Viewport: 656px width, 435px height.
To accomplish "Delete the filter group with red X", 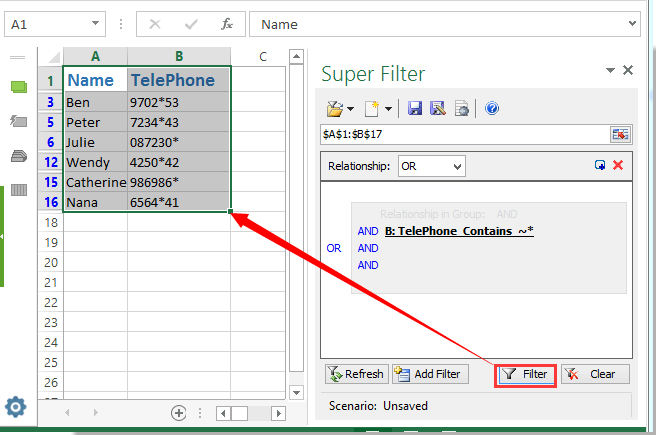I will tap(618, 165).
